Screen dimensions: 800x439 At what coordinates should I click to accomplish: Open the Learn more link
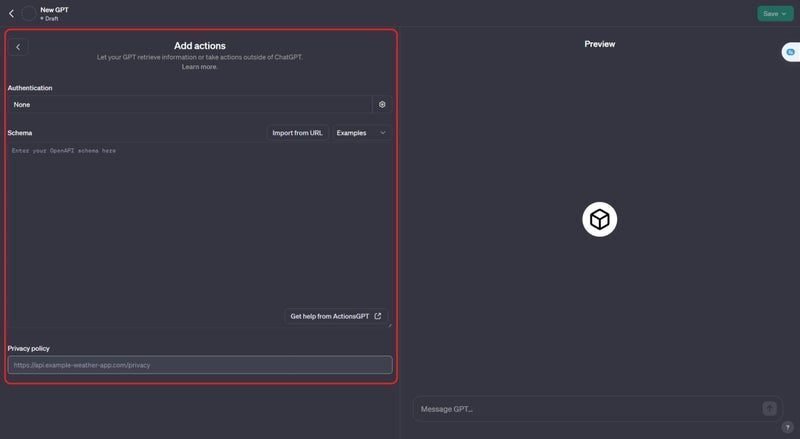point(199,67)
